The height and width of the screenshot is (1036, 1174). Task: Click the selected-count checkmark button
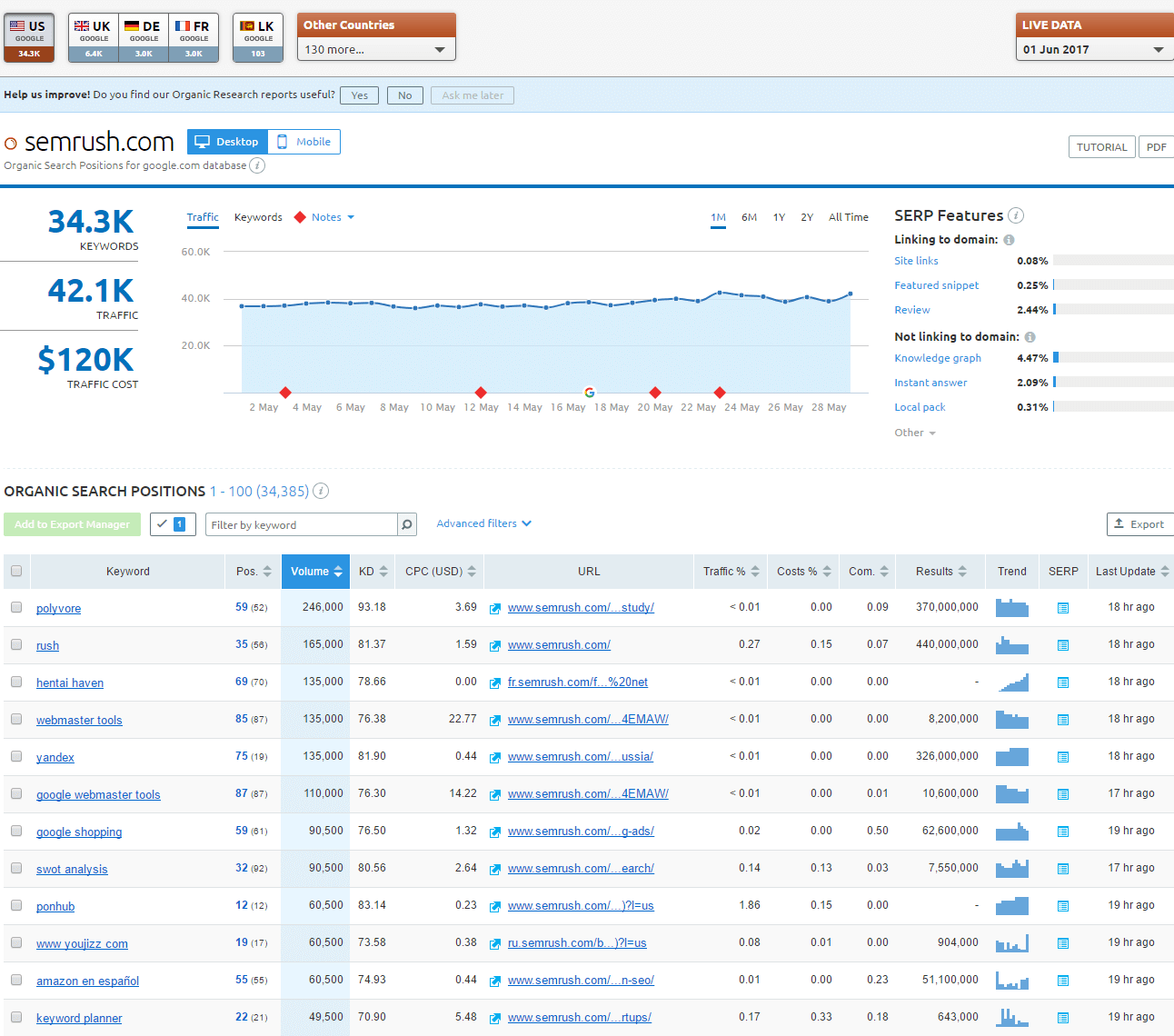coord(173,524)
